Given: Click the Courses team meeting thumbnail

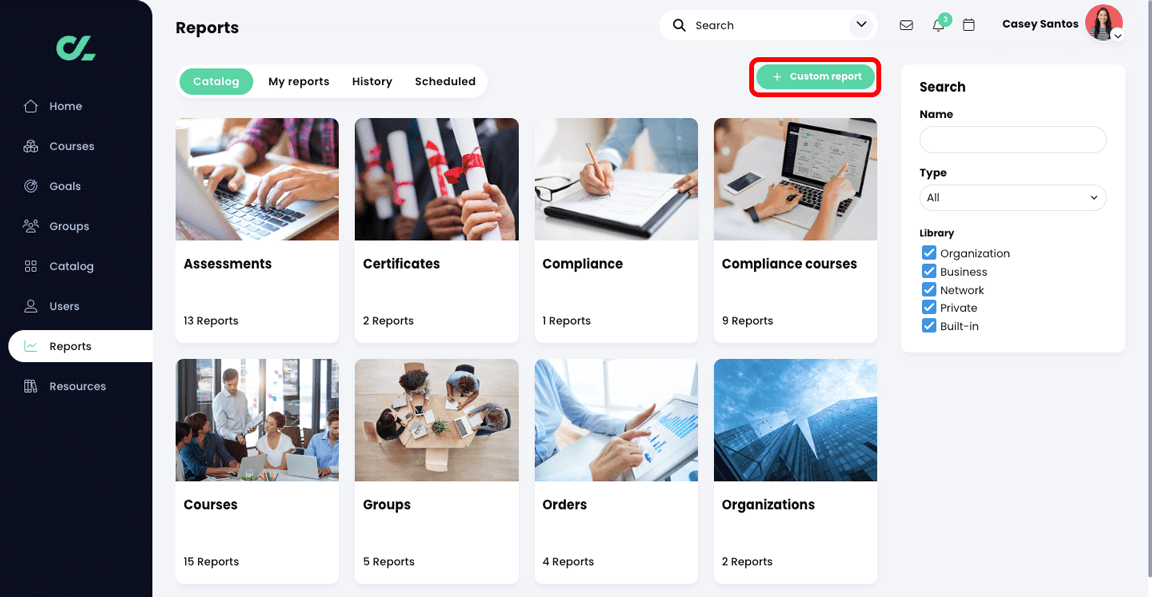Looking at the screenshot, I should click(257, 420).
